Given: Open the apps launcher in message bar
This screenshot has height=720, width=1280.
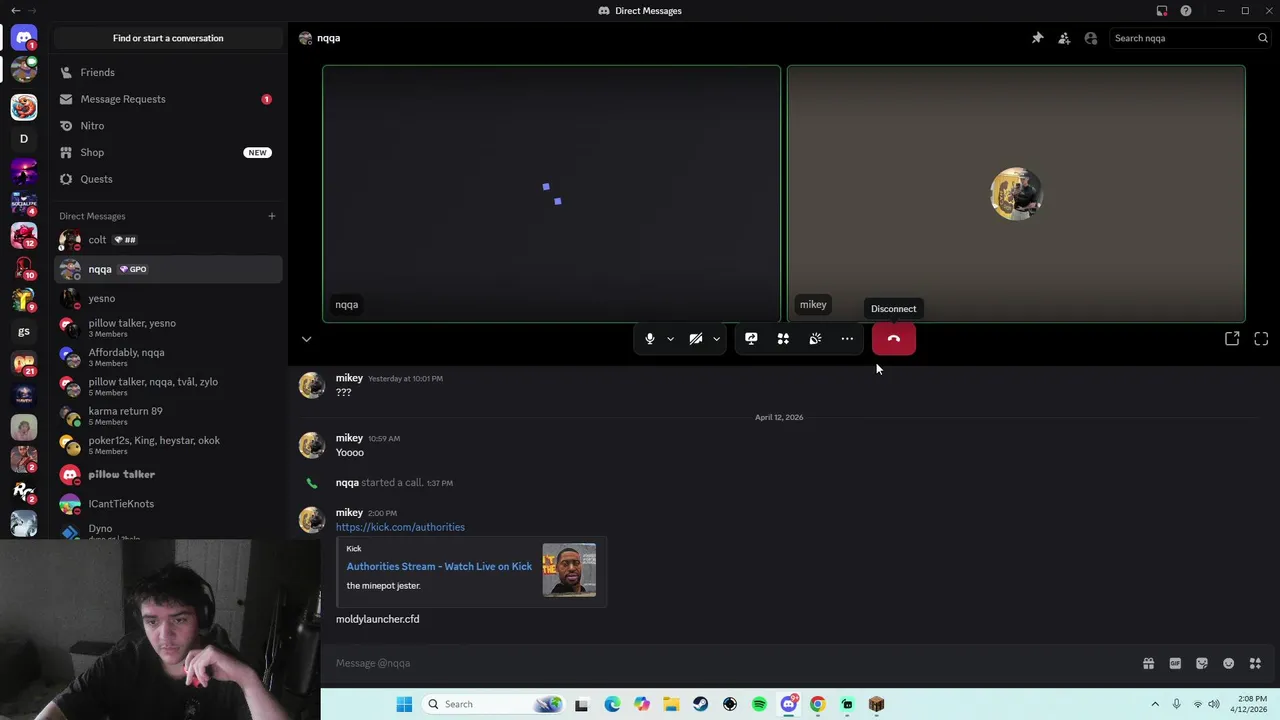Looking at the screenshot, I should point(1255,663).
